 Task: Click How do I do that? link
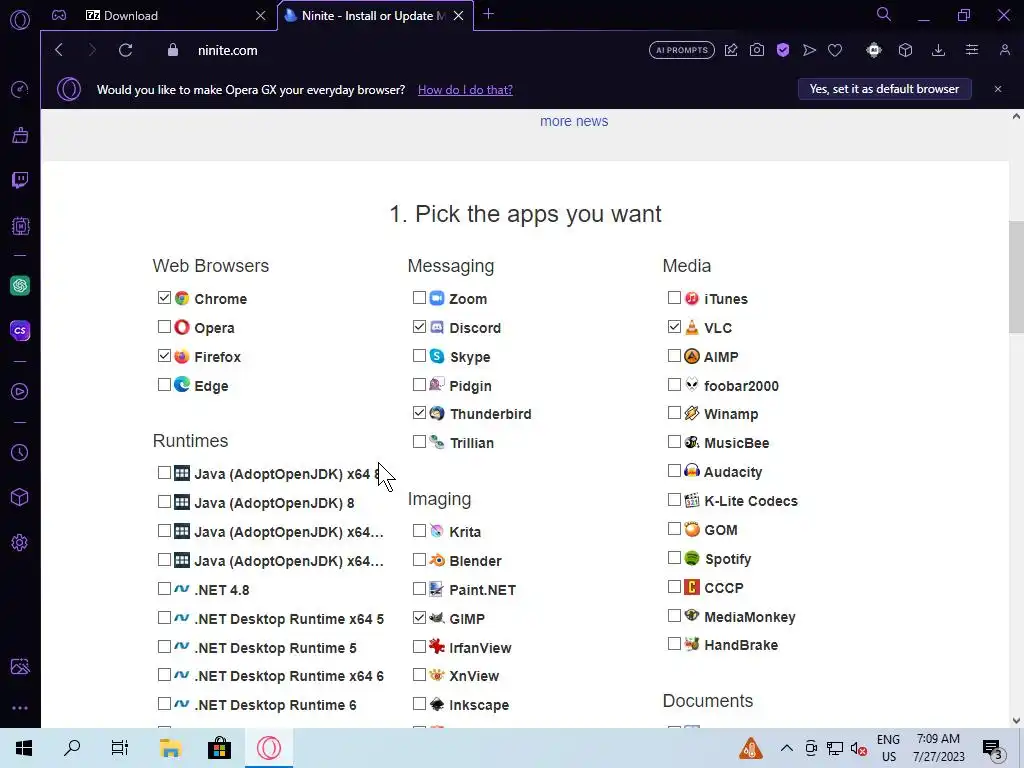click(x=465, y=90)
